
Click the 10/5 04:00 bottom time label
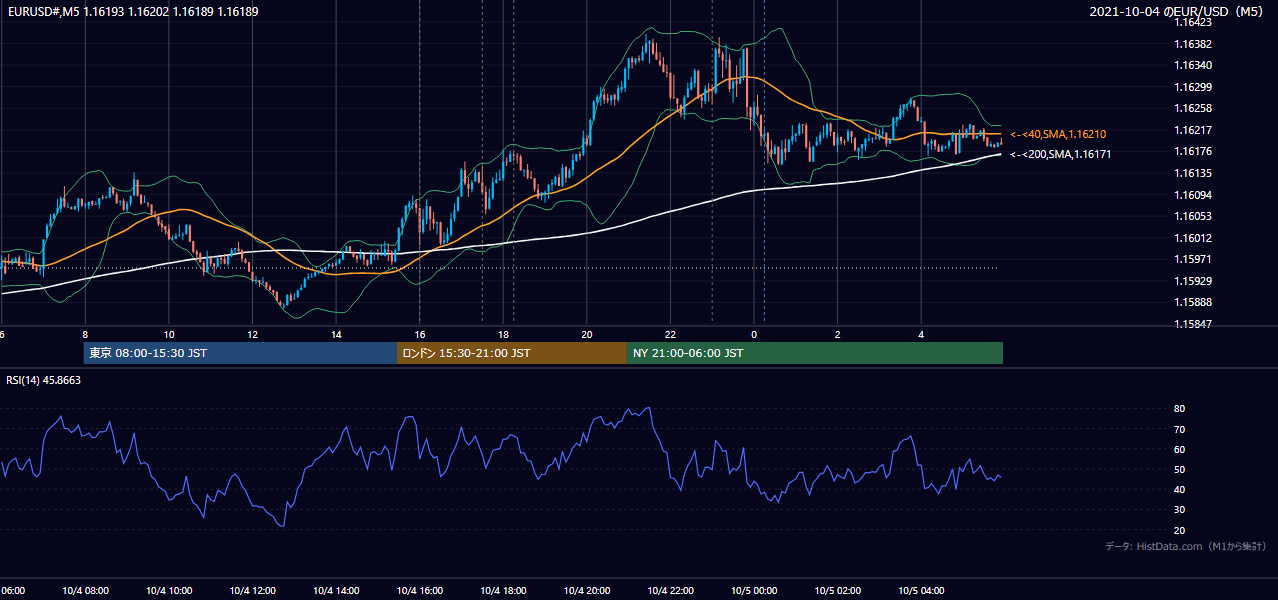[x=922, y=591]
